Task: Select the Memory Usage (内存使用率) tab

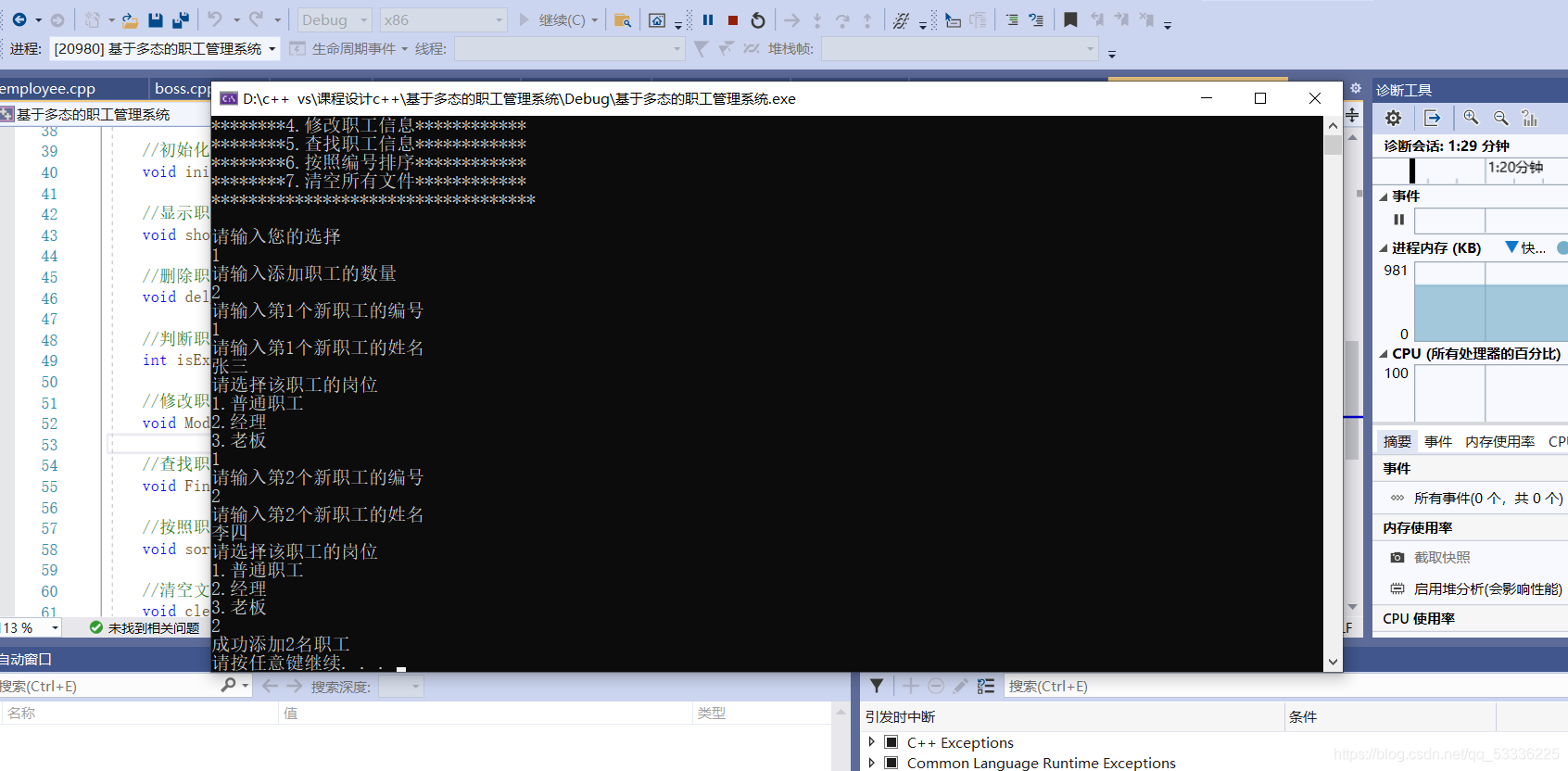Action: tap(1500, 442)
